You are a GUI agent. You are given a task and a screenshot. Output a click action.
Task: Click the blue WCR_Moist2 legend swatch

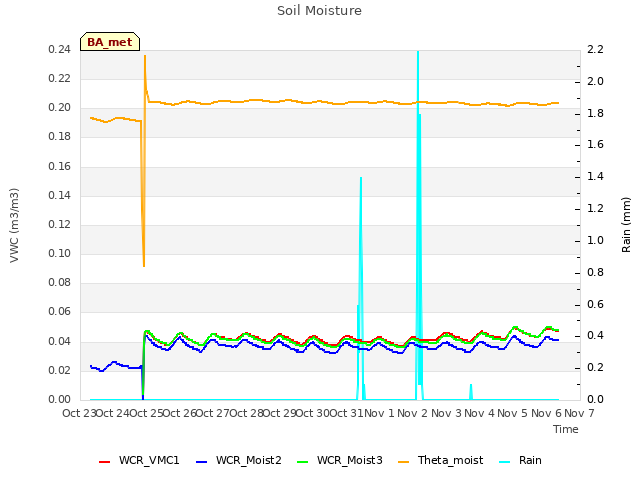(x=202, y=462)
